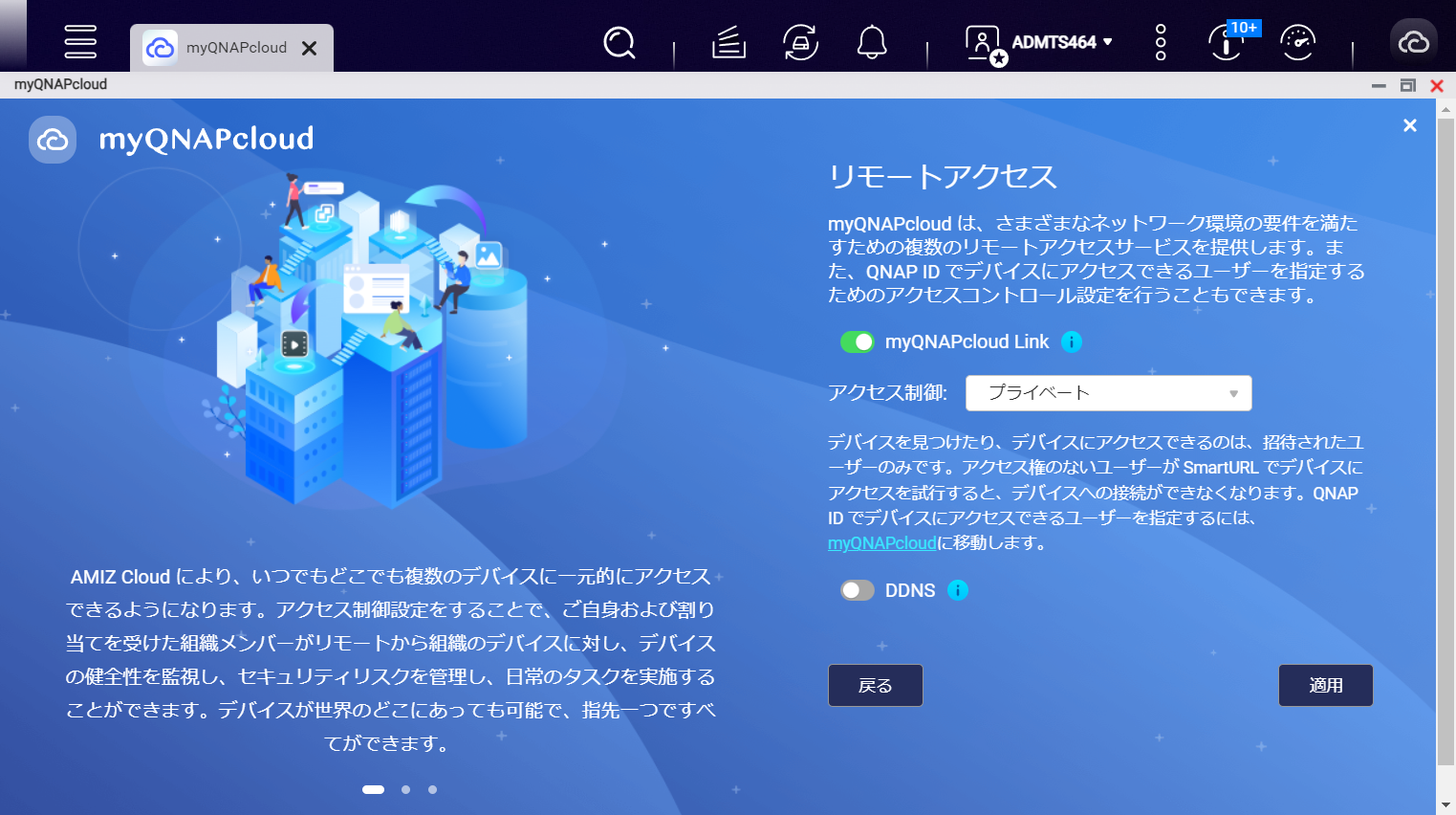Open the QTS main menu hamburger icon
The width and height of the screenshot is (1456, 815).
coord(80,42)
